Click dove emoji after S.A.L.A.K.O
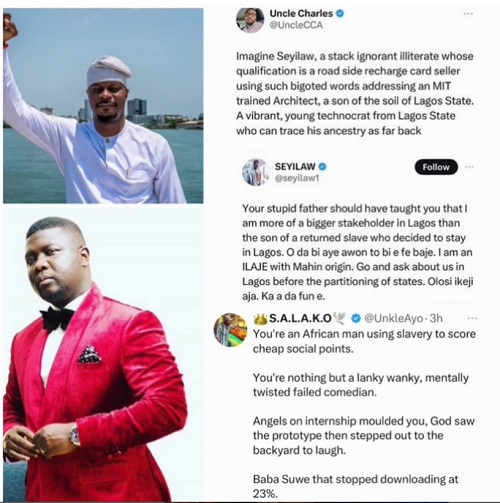 click(340, 319)
